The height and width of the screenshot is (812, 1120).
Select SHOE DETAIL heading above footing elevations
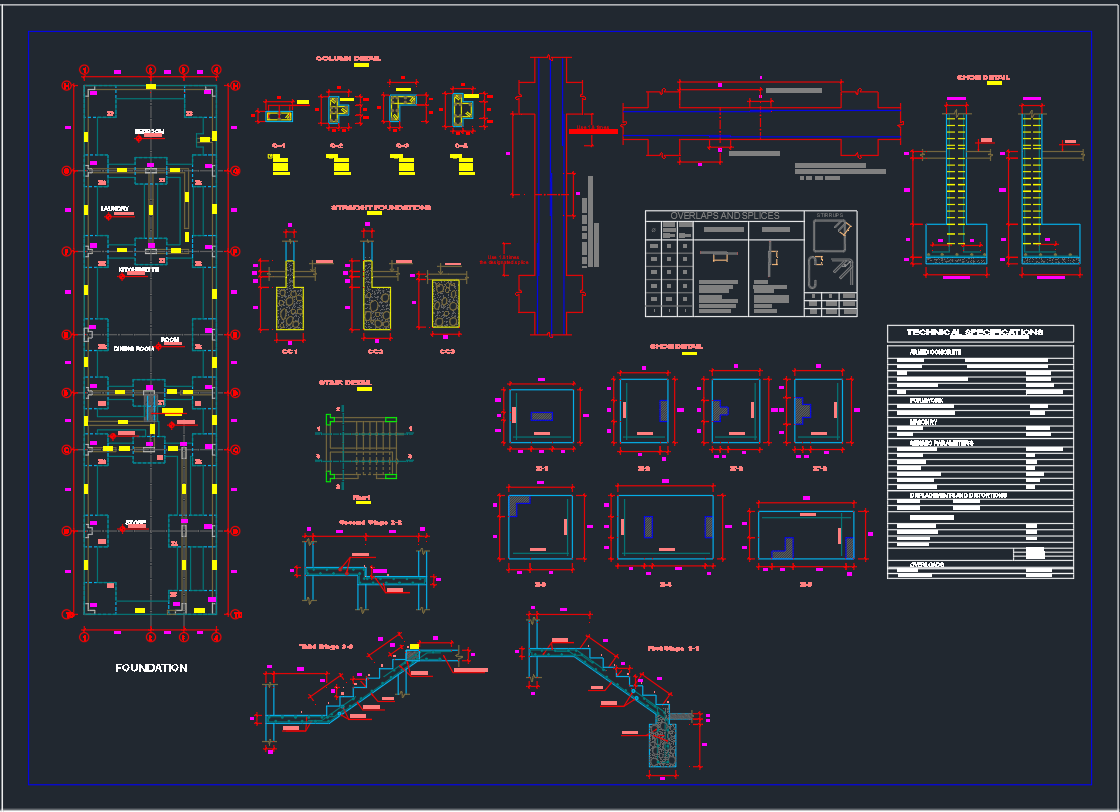pos(984,77)
